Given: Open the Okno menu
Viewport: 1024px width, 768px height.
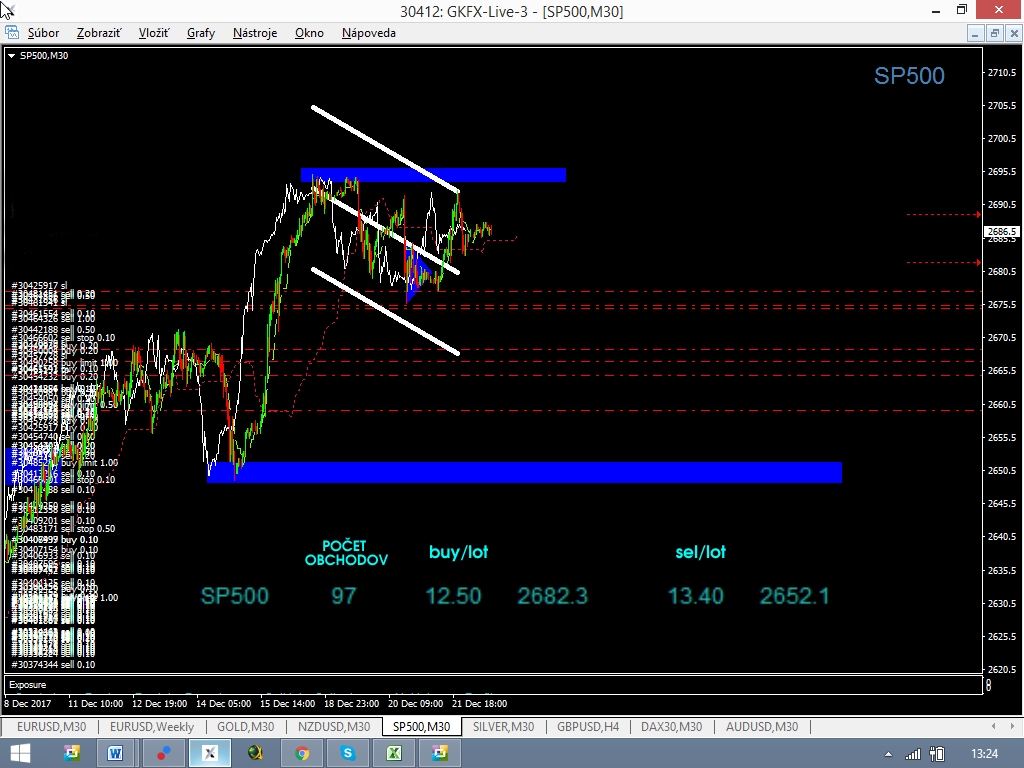Looking at the screenshot, I should (309, 33).
